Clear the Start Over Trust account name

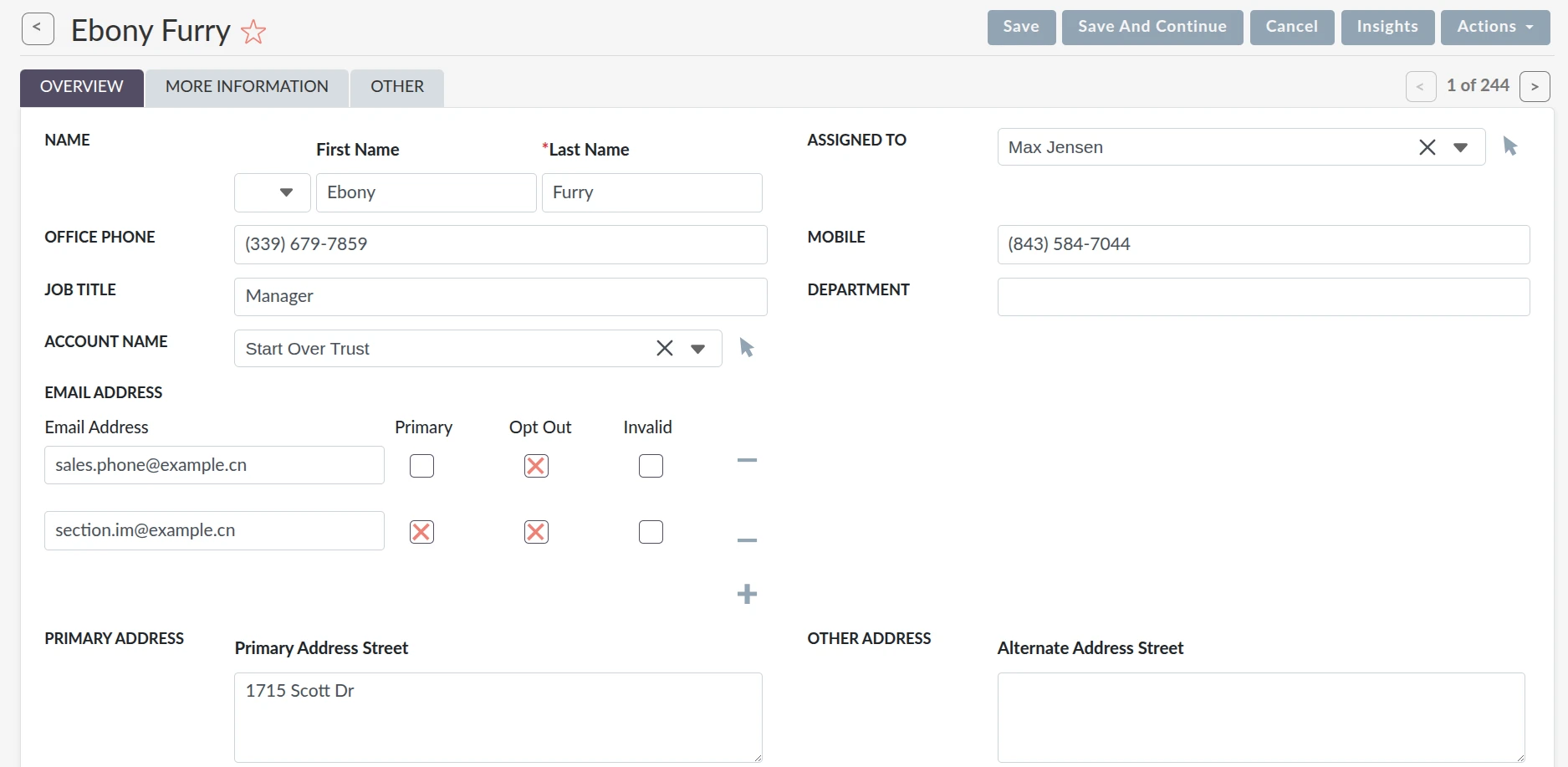point(664,348)
